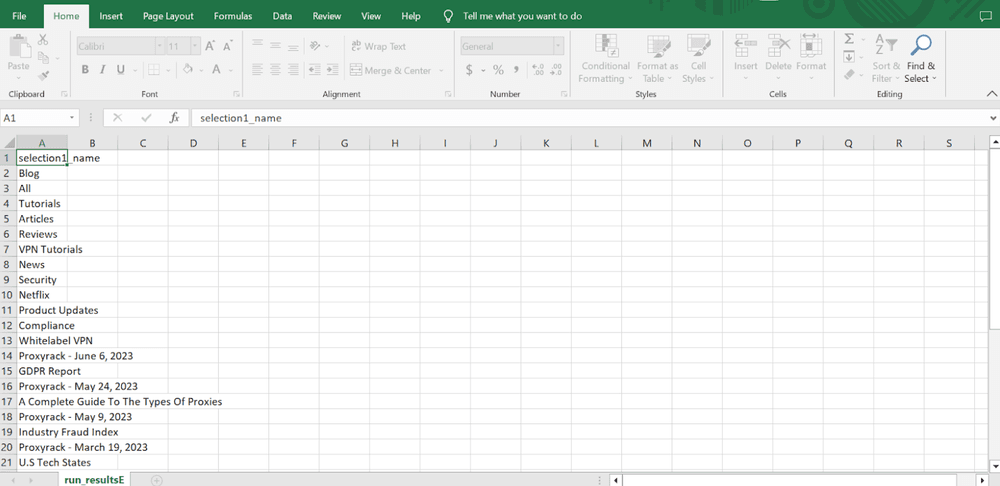This screenshot has width=1000, height=486.
Task: Click the Fill down arrow icon
Action: [x=849, y=57]
